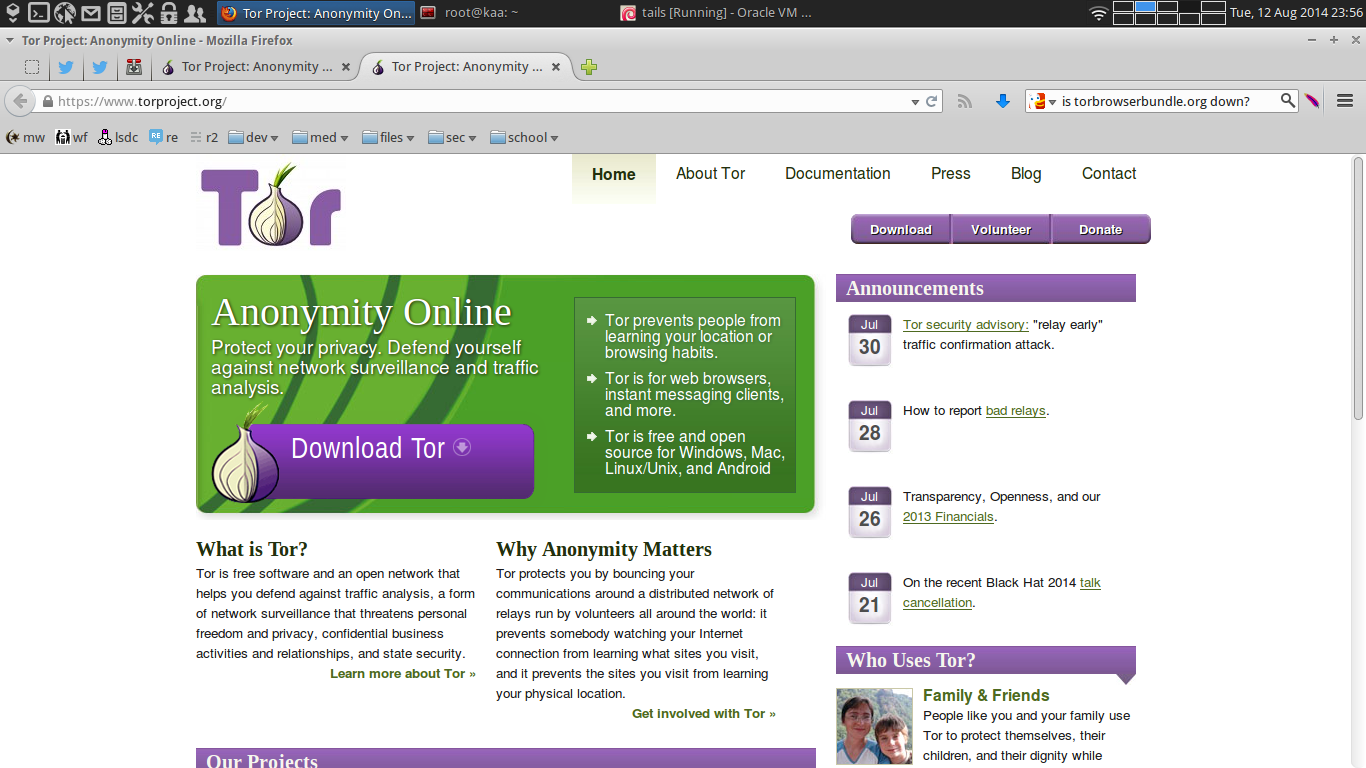Click the page's vertical scrollbar thumb
1366x768 pixels.
pyautogui.click(x=1358, y=288)
